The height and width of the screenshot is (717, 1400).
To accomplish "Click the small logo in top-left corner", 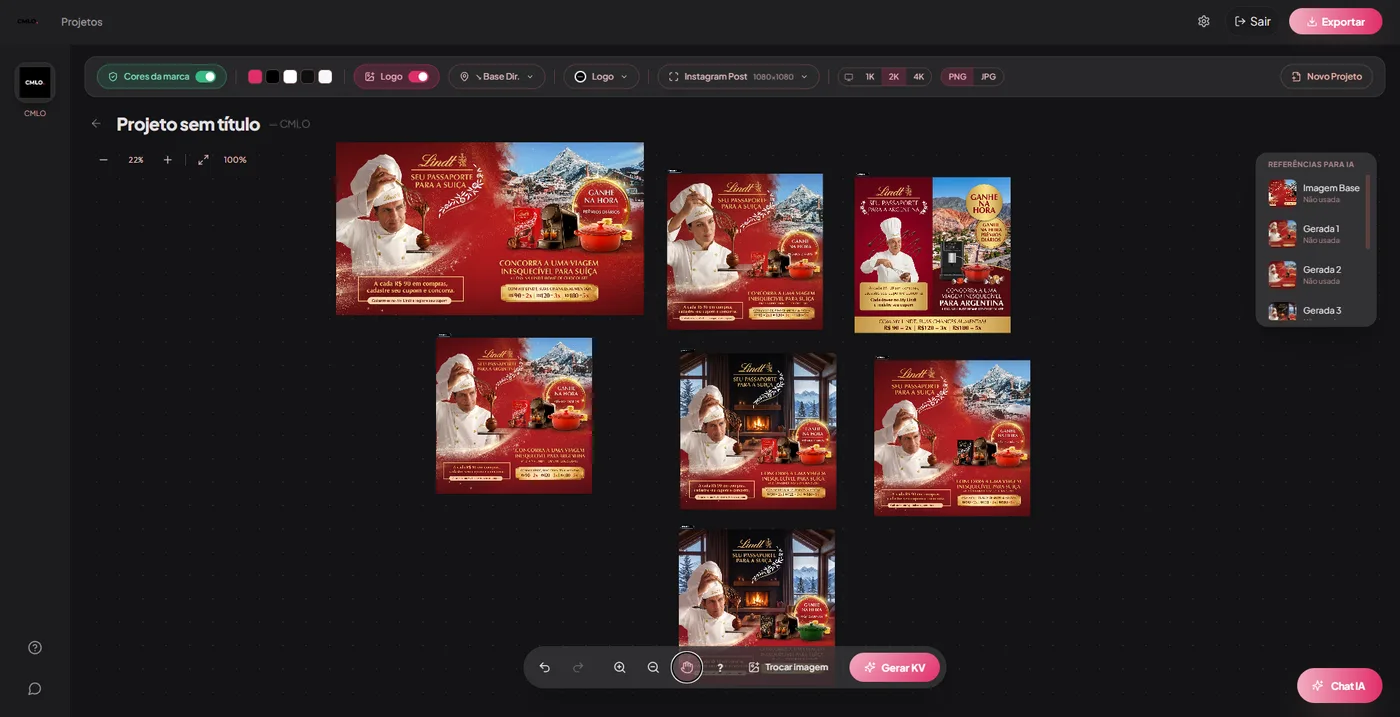I will (x=28, y=21).
